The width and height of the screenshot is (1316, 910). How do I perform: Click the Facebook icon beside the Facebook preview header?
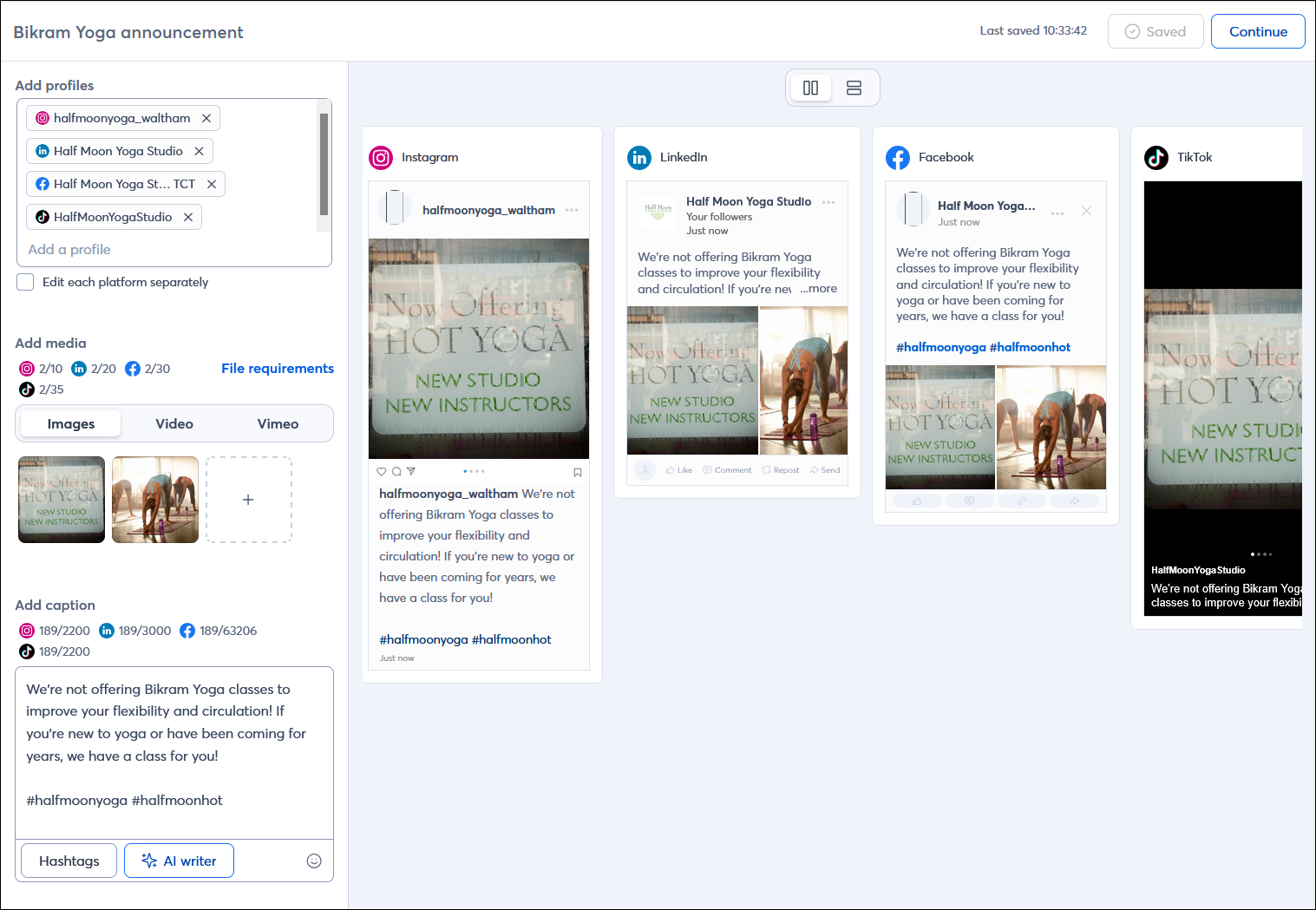(x=898, y=158)
